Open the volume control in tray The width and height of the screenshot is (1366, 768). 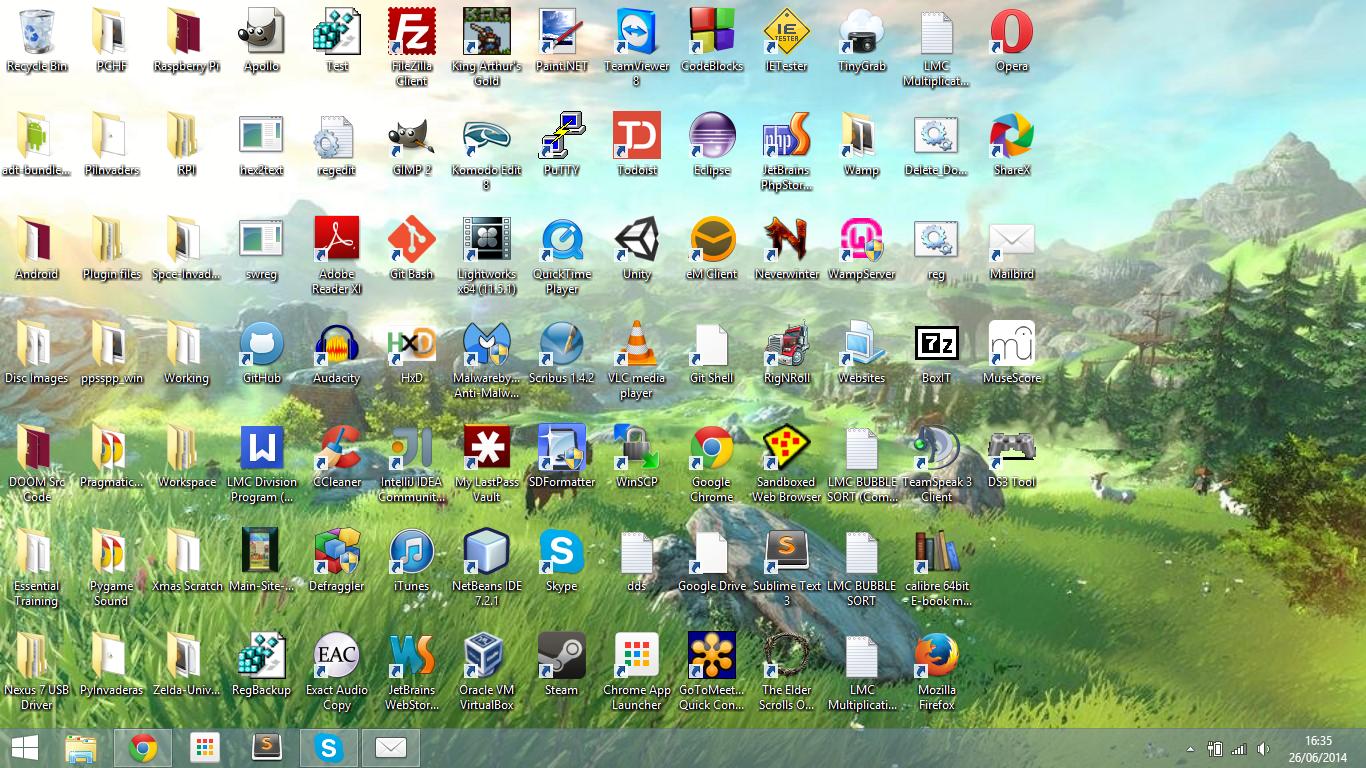1263,748
